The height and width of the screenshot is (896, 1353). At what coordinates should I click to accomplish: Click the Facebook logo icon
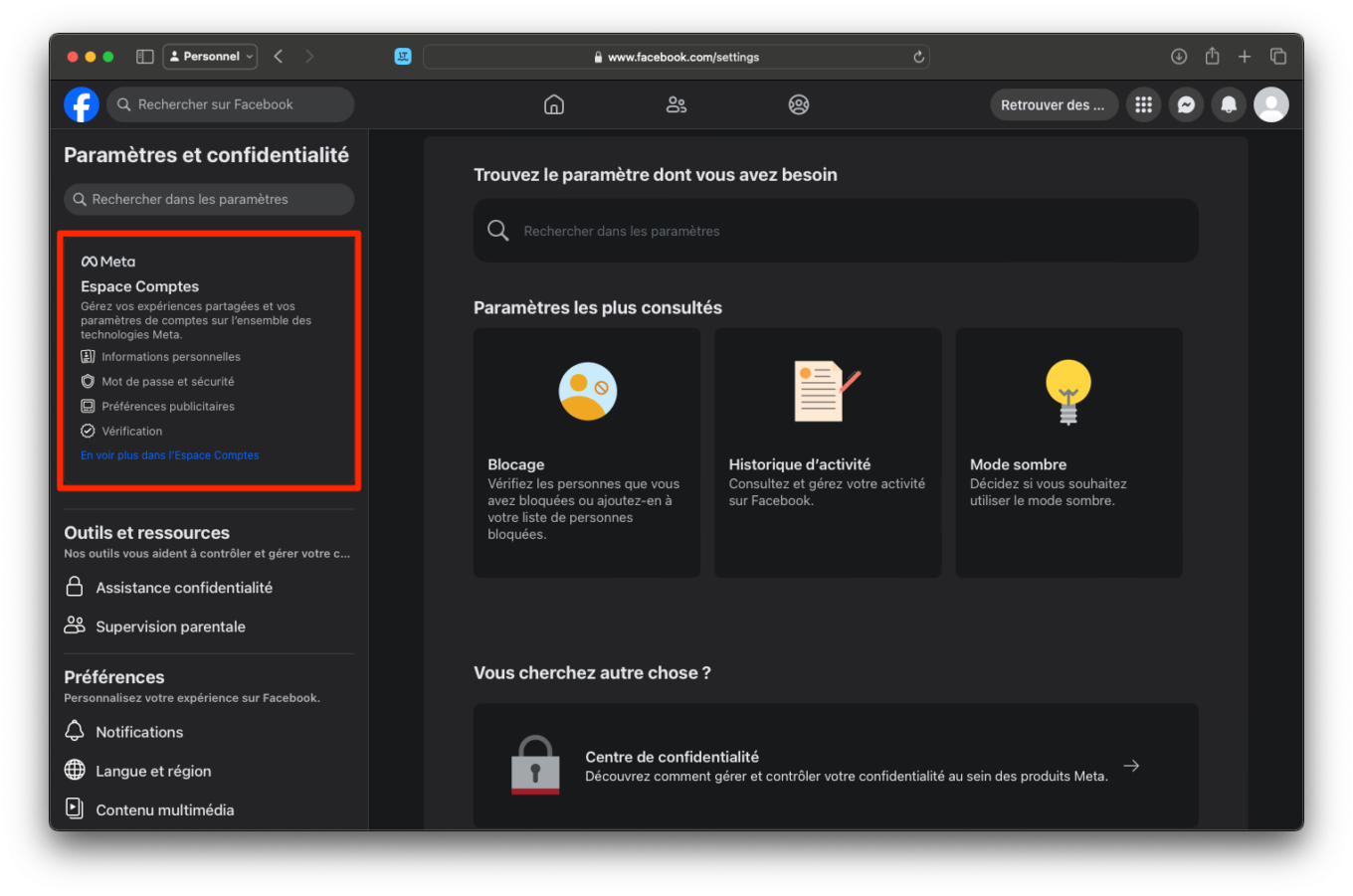(x=82, y=104)
